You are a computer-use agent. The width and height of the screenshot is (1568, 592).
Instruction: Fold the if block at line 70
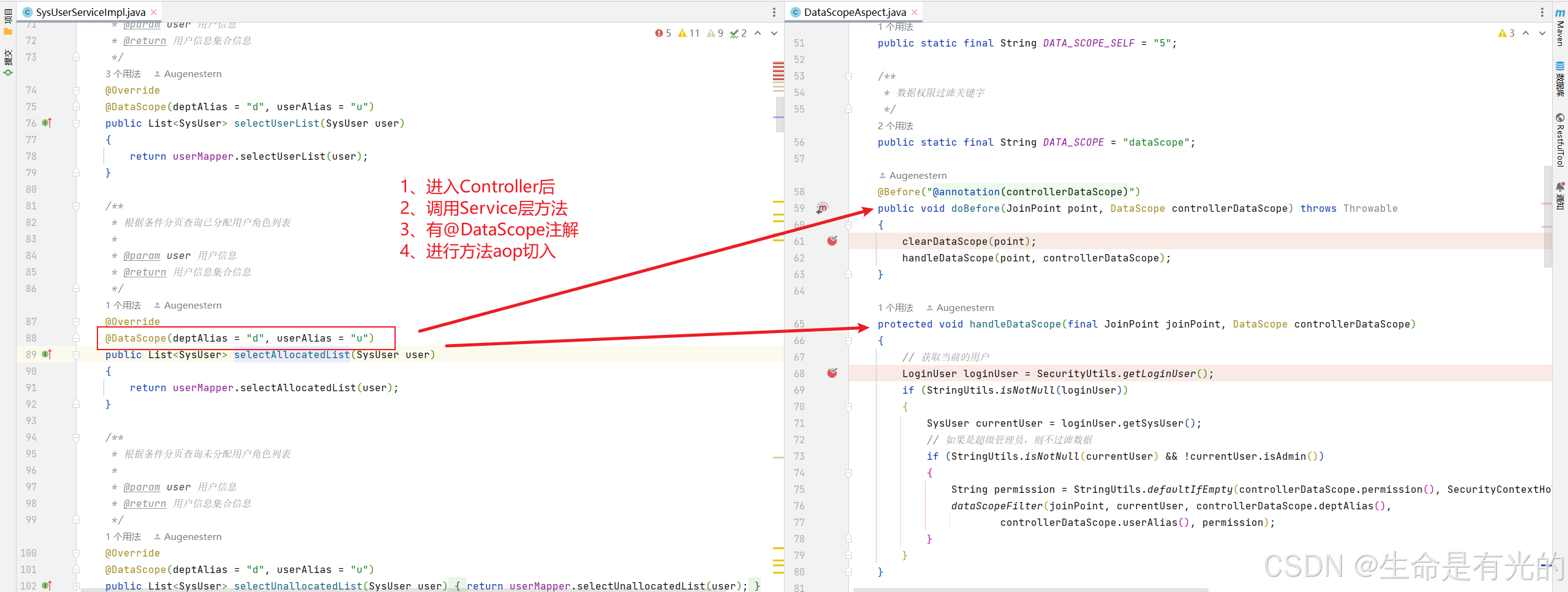click(x=849, y=407)
